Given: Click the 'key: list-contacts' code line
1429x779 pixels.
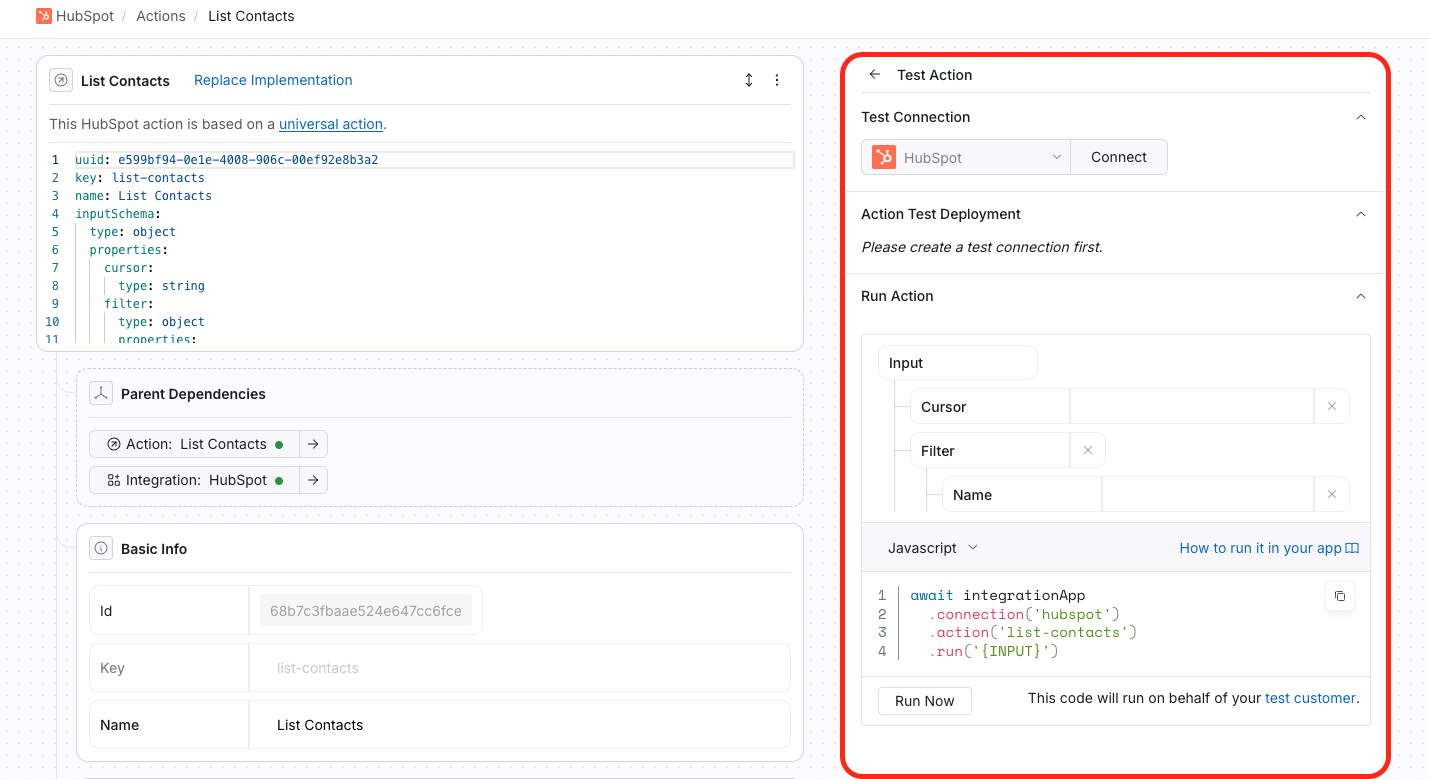Looking at the screenshot, I should point(140,178).
